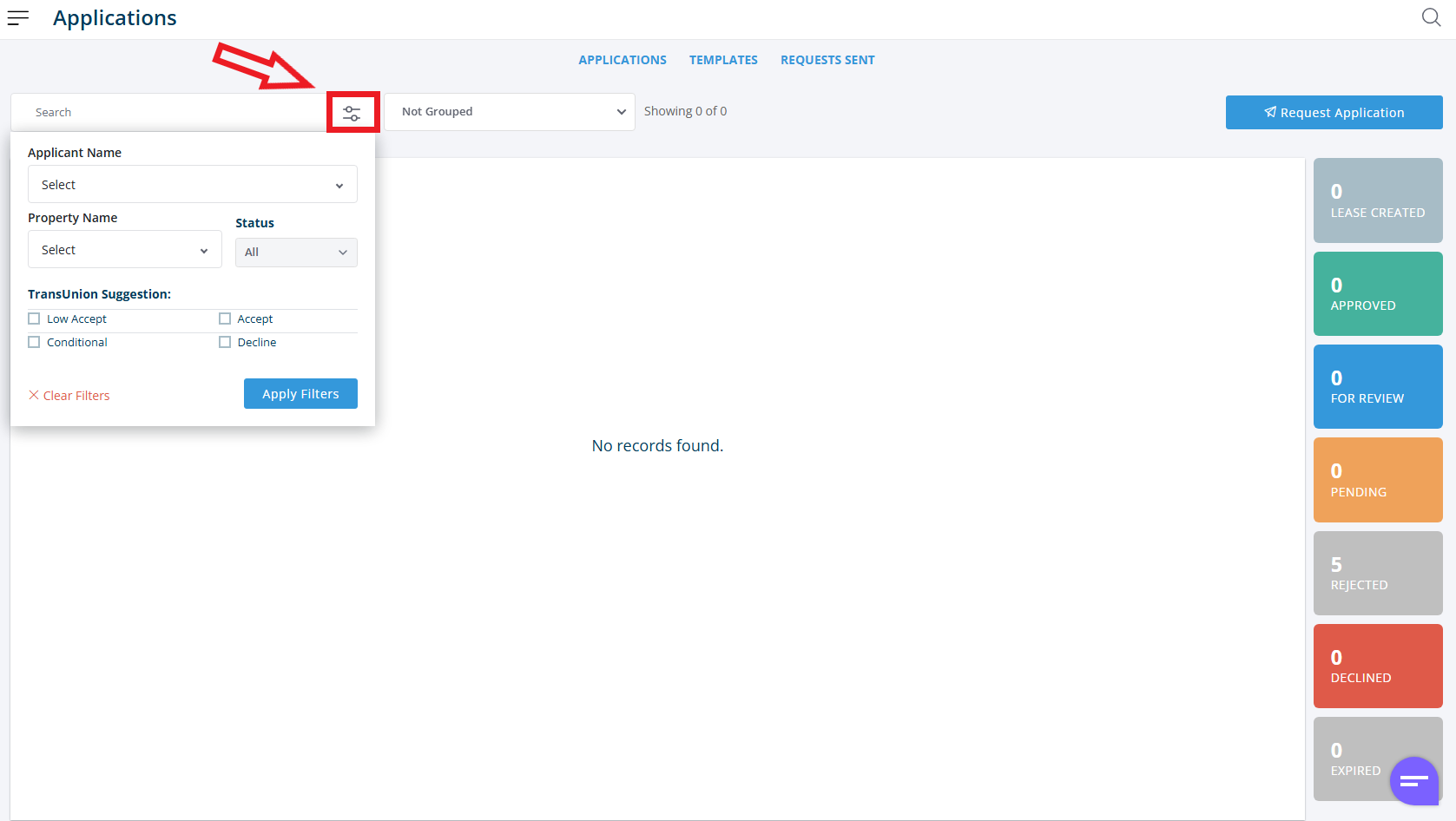Check the Low Accept checkbox
This screenshot has height=821, width=1456.
point(35,319)
